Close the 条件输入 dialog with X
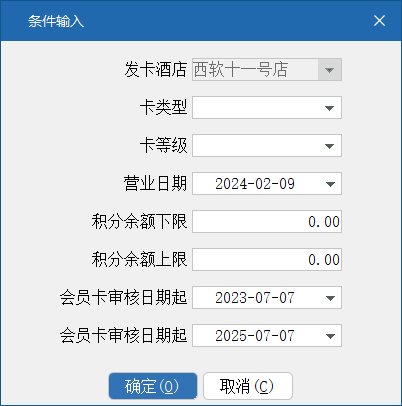Screen dimensions: 402x406 (379, 21)
